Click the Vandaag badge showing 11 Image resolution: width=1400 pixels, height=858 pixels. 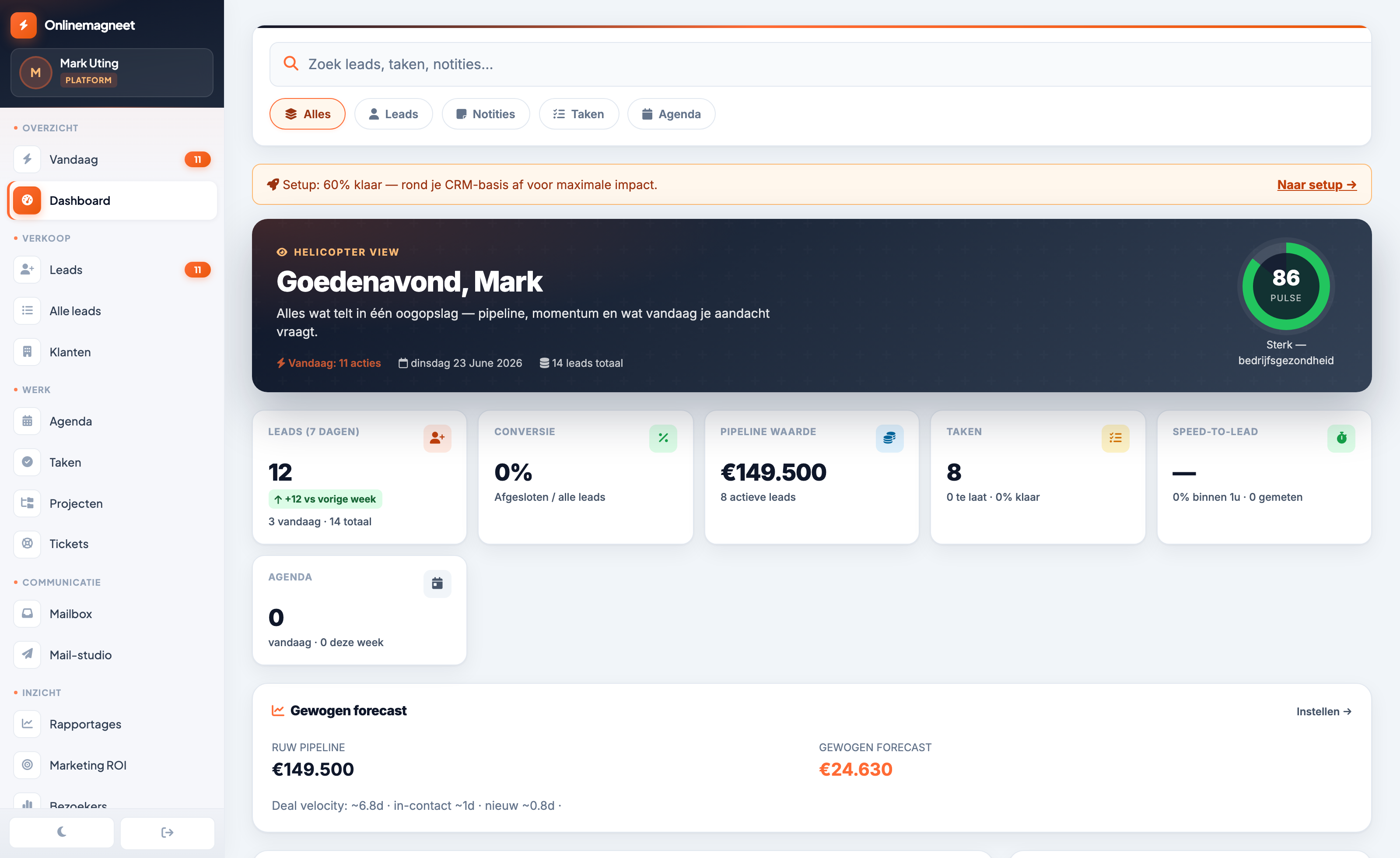(x=197, y=159)
